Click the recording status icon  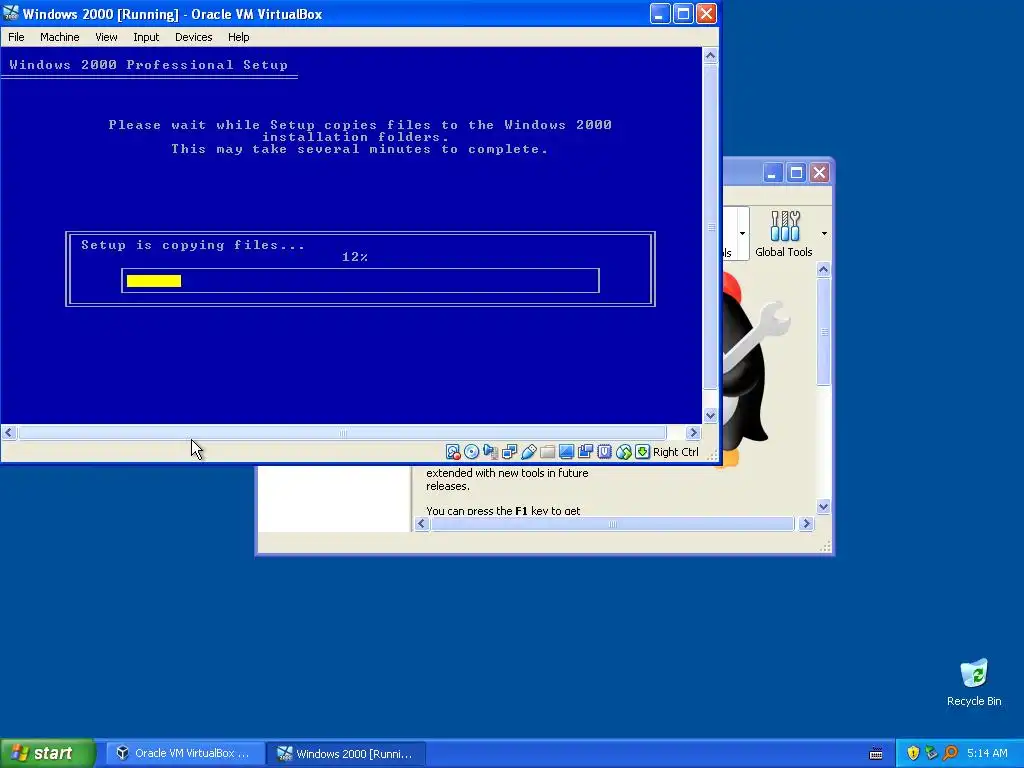[585, 452]
